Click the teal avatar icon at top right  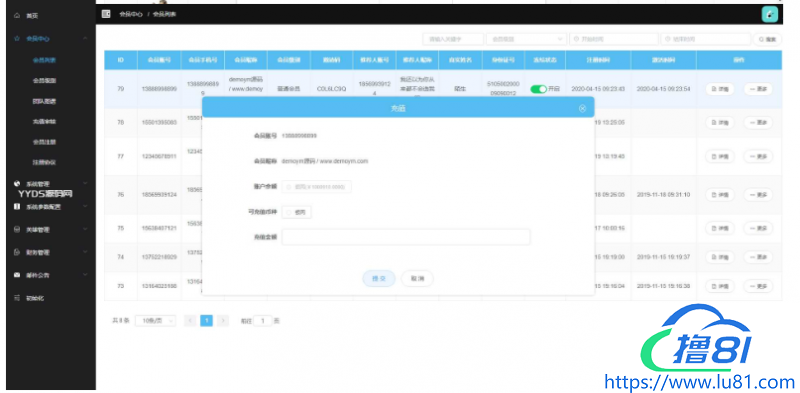769,14
